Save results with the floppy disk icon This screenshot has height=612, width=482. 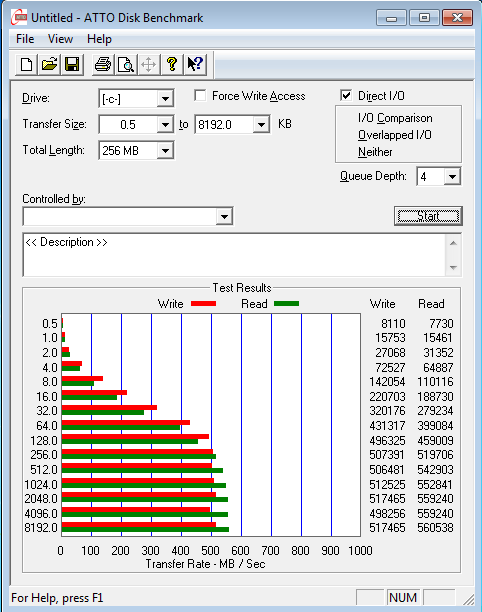[x=72, y=64]
